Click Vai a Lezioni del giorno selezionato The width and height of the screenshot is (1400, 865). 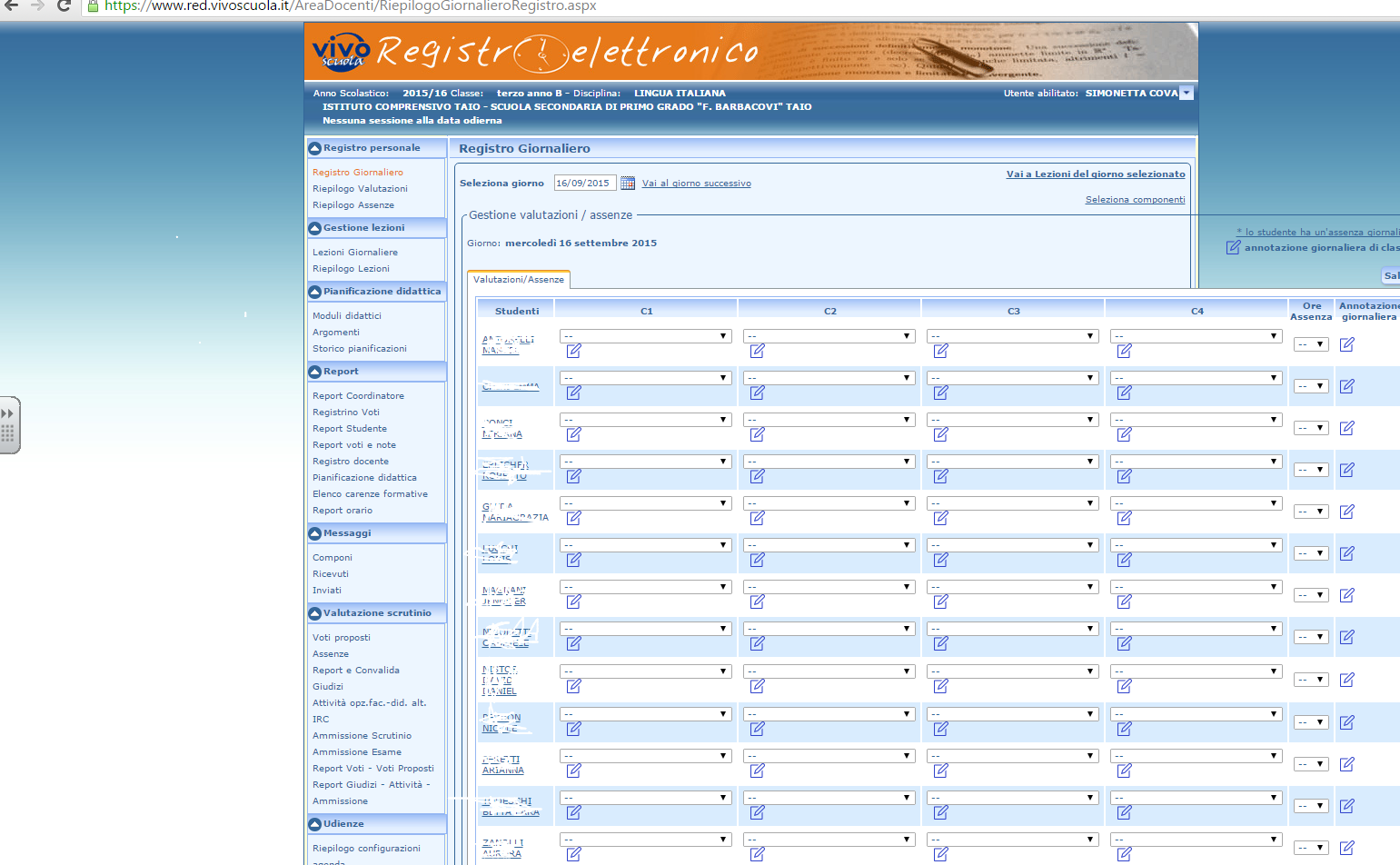tap(1096, 174)
